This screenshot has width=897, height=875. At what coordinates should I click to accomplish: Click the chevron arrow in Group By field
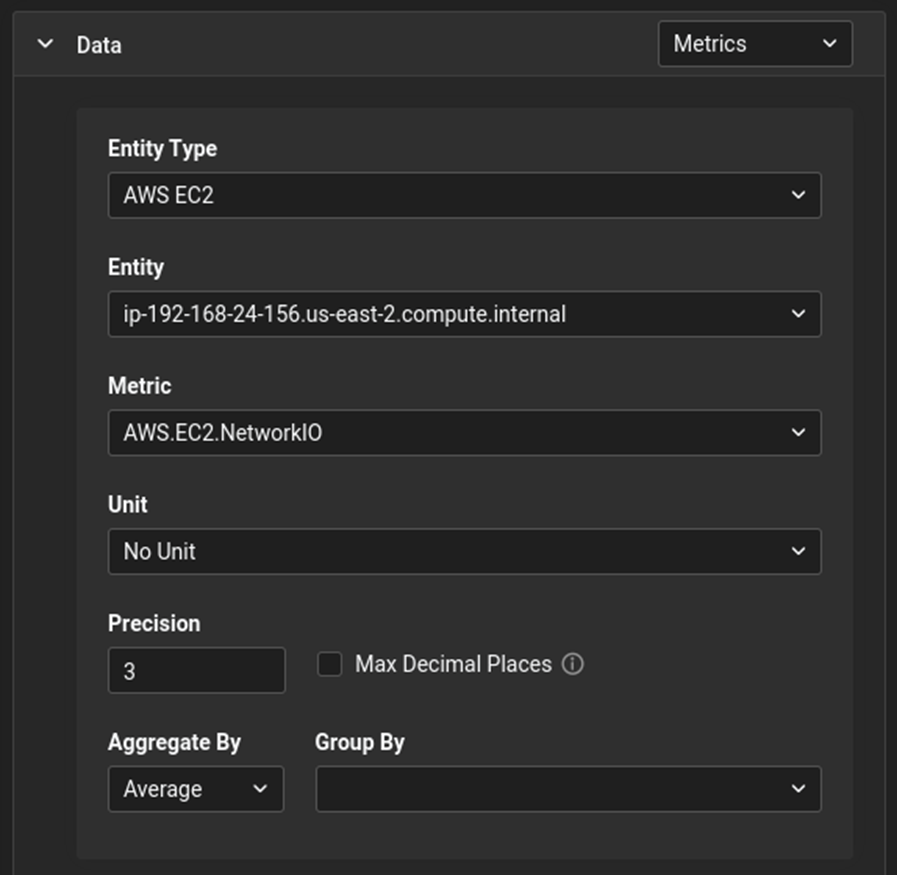798,789
